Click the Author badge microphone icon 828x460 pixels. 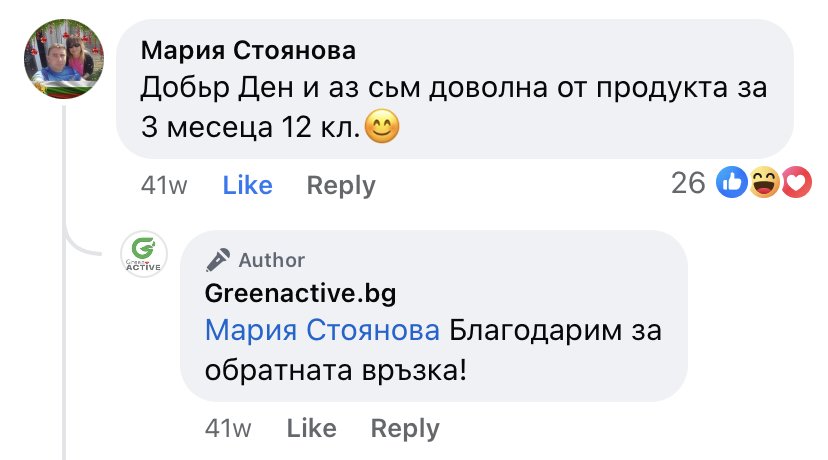218,260
